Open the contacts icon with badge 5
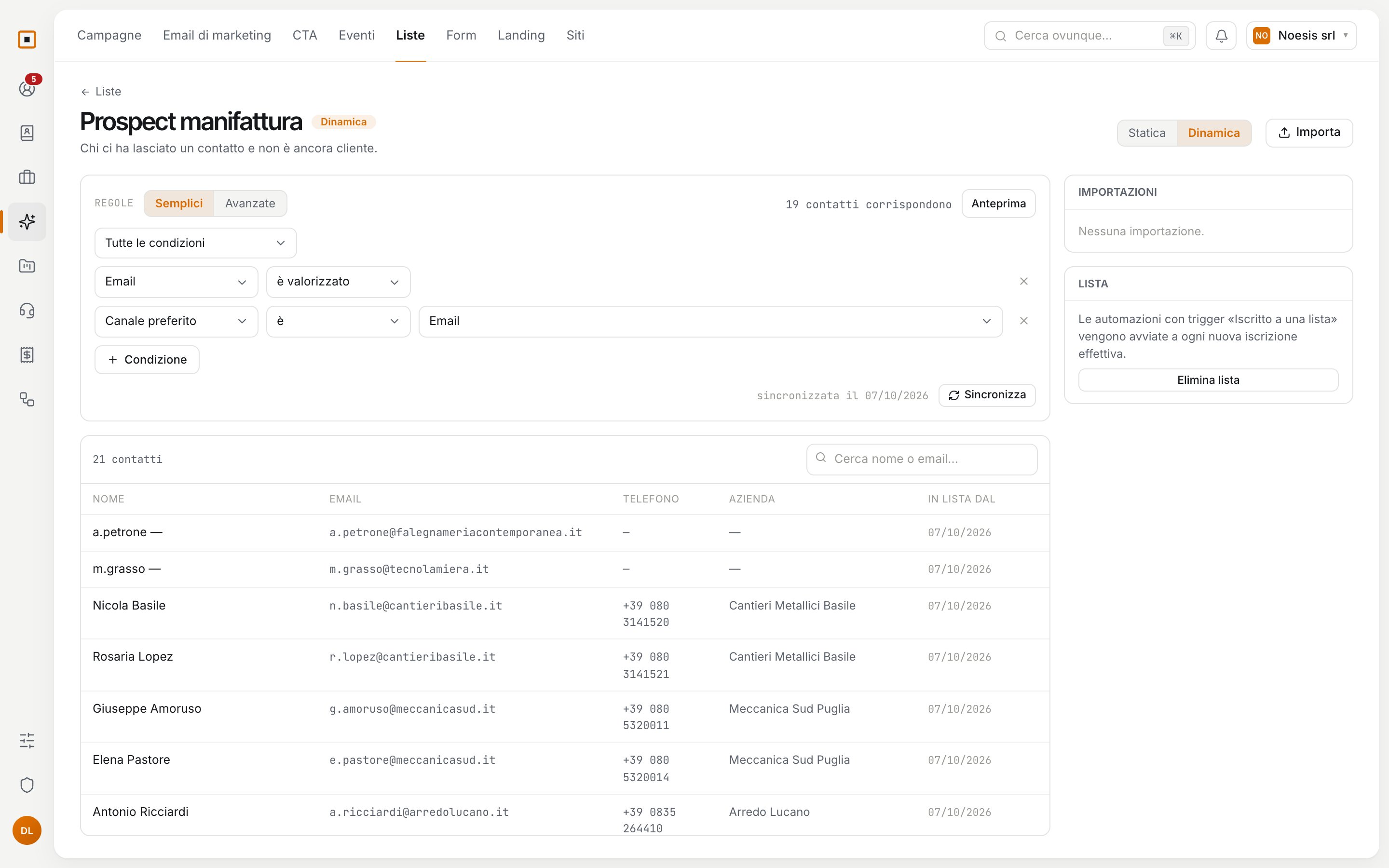The height and width of the screenshot is (868, 1389). 27,88
